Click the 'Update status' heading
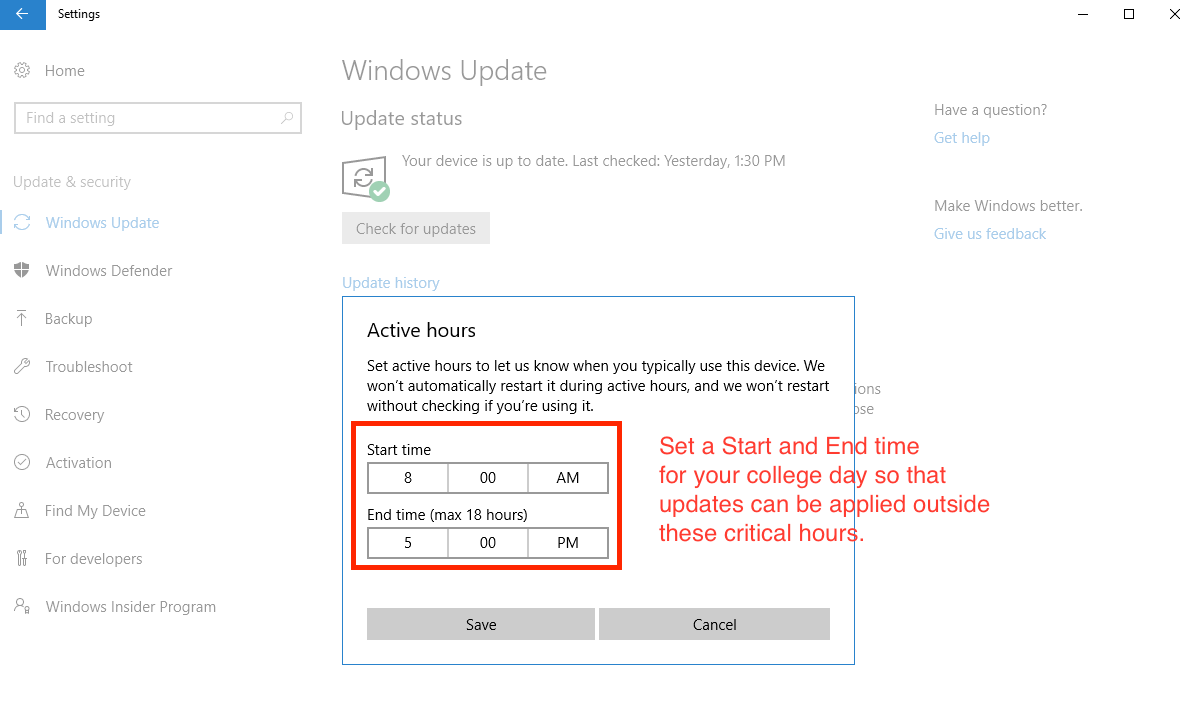The width and height of the screenshot is (1194, 705). point(401,119)
